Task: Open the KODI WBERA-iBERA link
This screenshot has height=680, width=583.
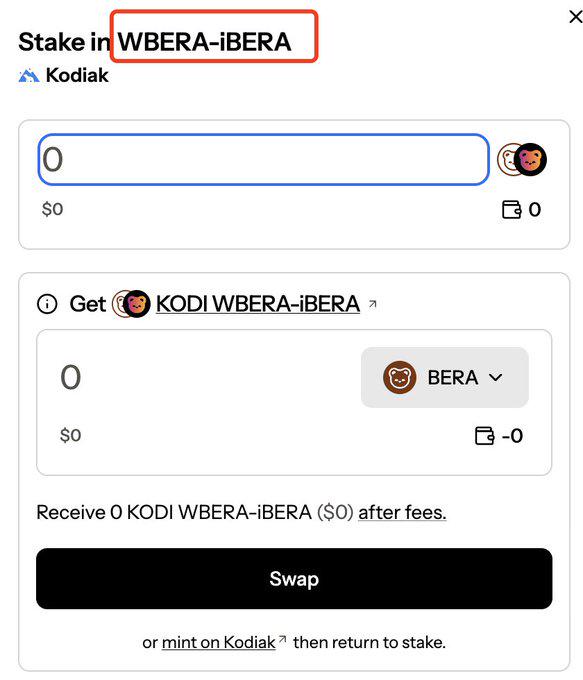Action: click(x=258, y=304)
